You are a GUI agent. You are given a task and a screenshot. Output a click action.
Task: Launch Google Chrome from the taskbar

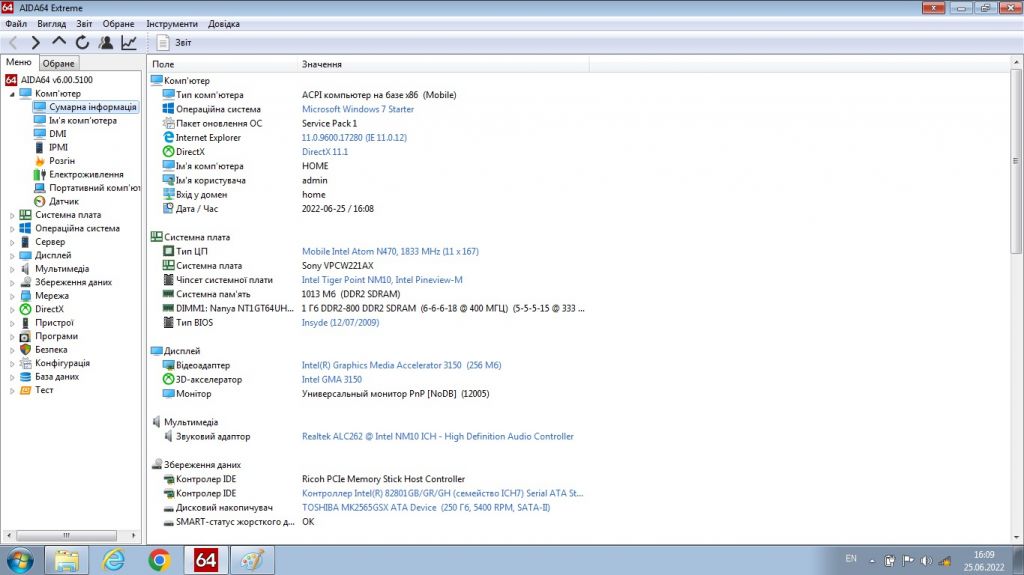tap(159, 561)
